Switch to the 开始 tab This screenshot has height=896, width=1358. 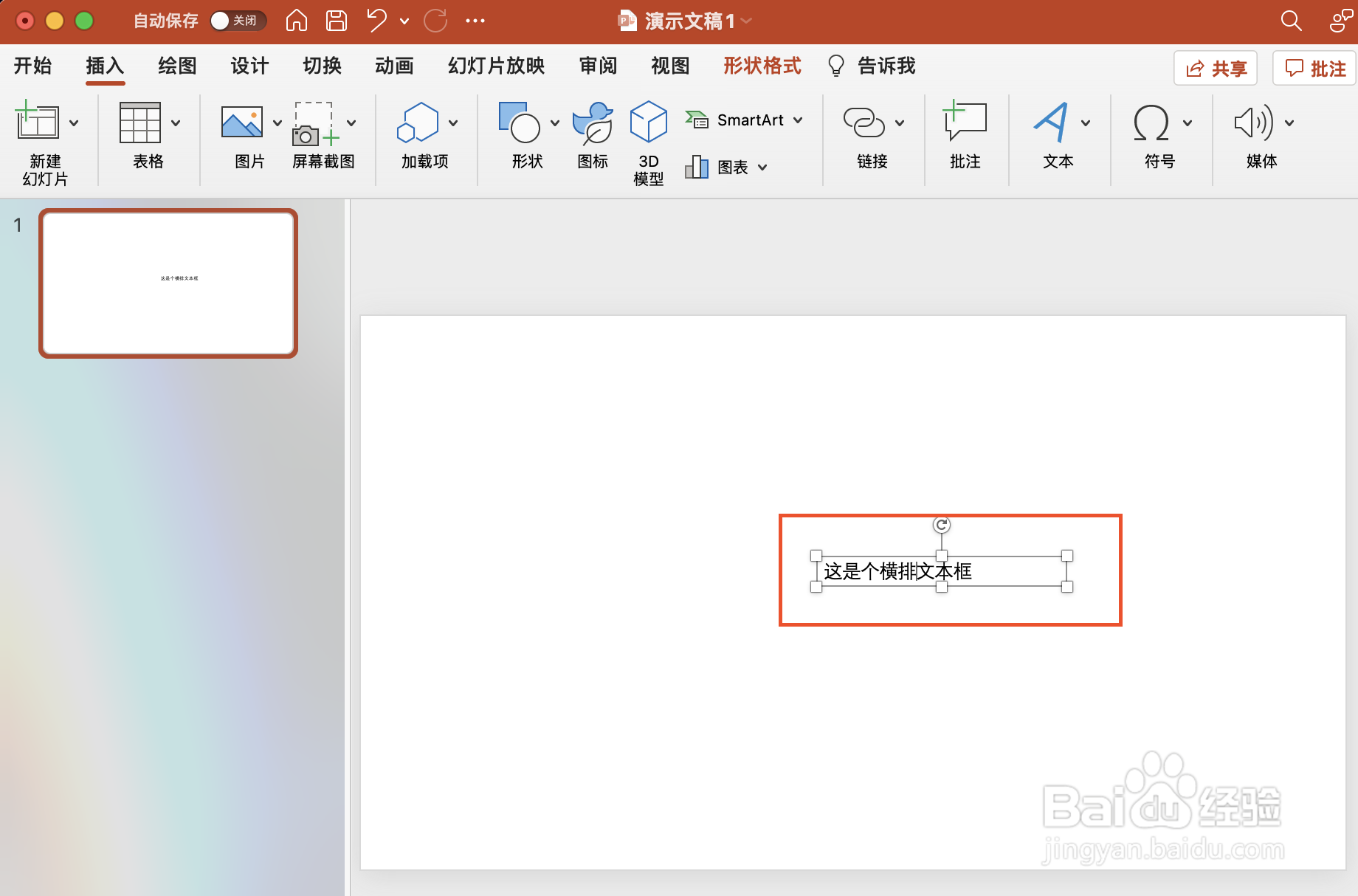click(x=32, y=66)
